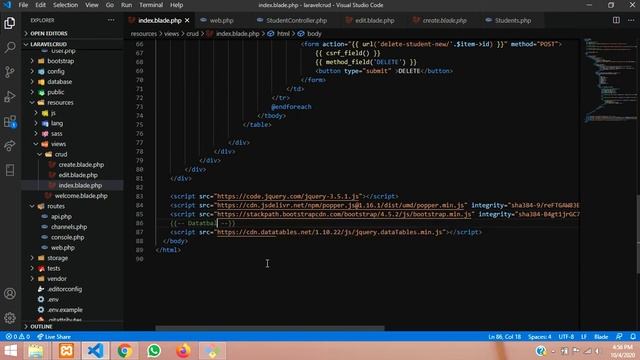Image resolution: width=640 pixels, height=360 pixels.
Task: Click the LF end-of-line status item
Action: 584,337
